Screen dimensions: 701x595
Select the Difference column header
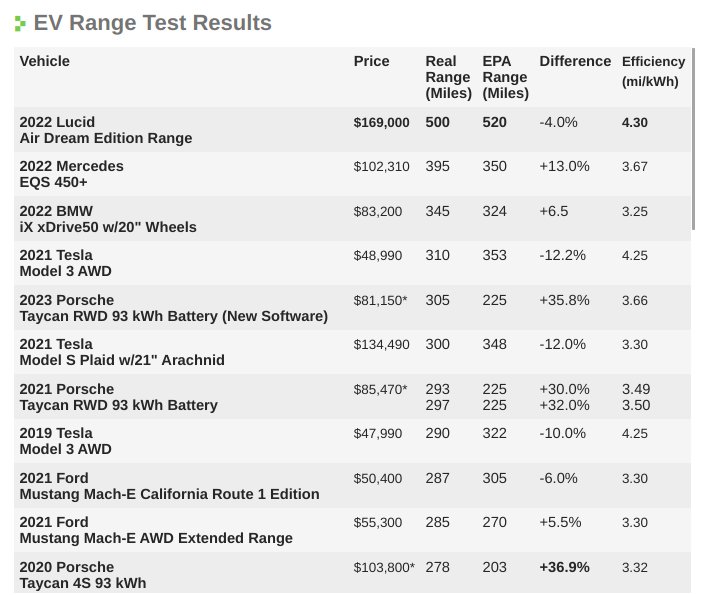click(575, 61)
